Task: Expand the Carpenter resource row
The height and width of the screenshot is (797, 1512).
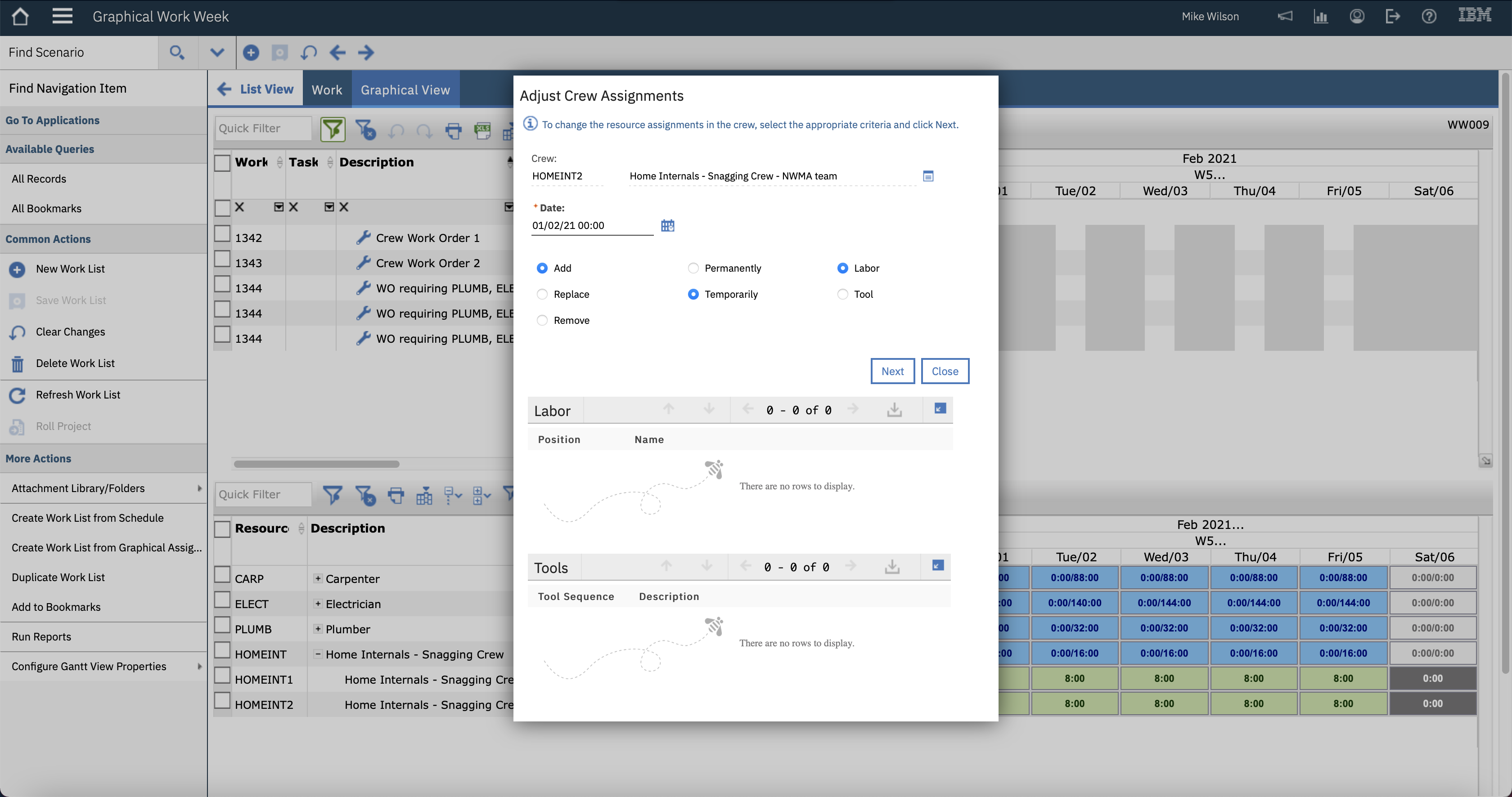Action: (318, 579)
